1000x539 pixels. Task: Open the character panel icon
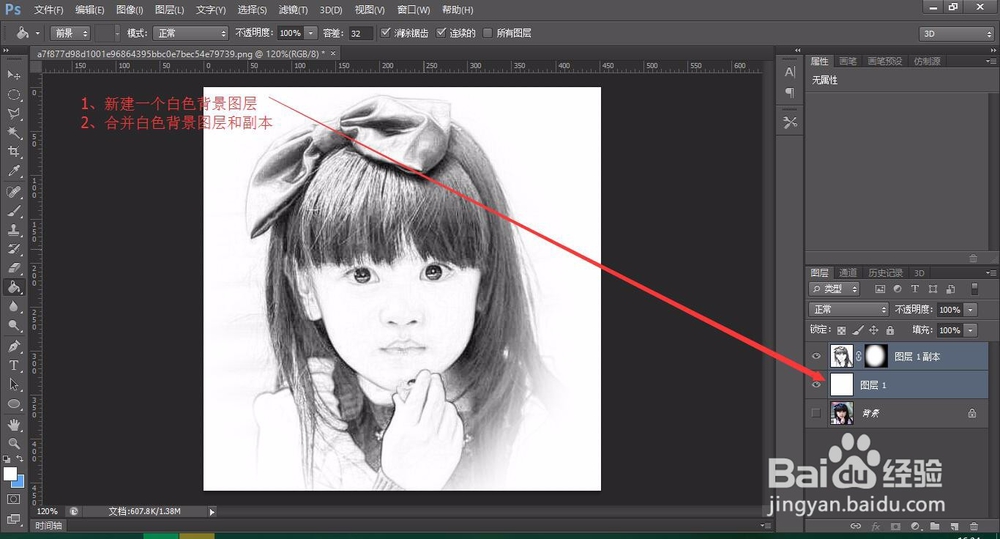point(790,72)
